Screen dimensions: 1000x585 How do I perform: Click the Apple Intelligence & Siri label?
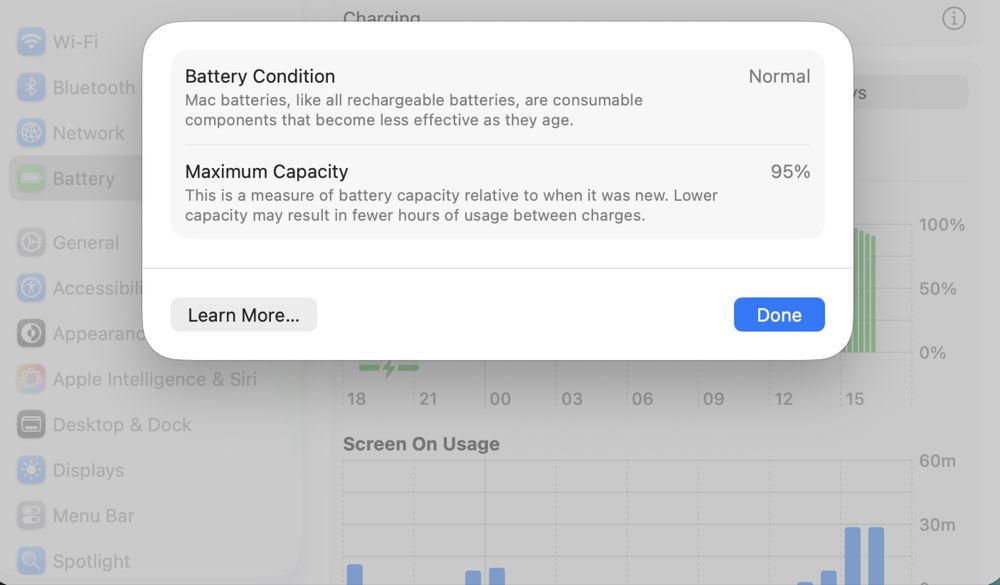pyautogui.click(x=155, y=380)
